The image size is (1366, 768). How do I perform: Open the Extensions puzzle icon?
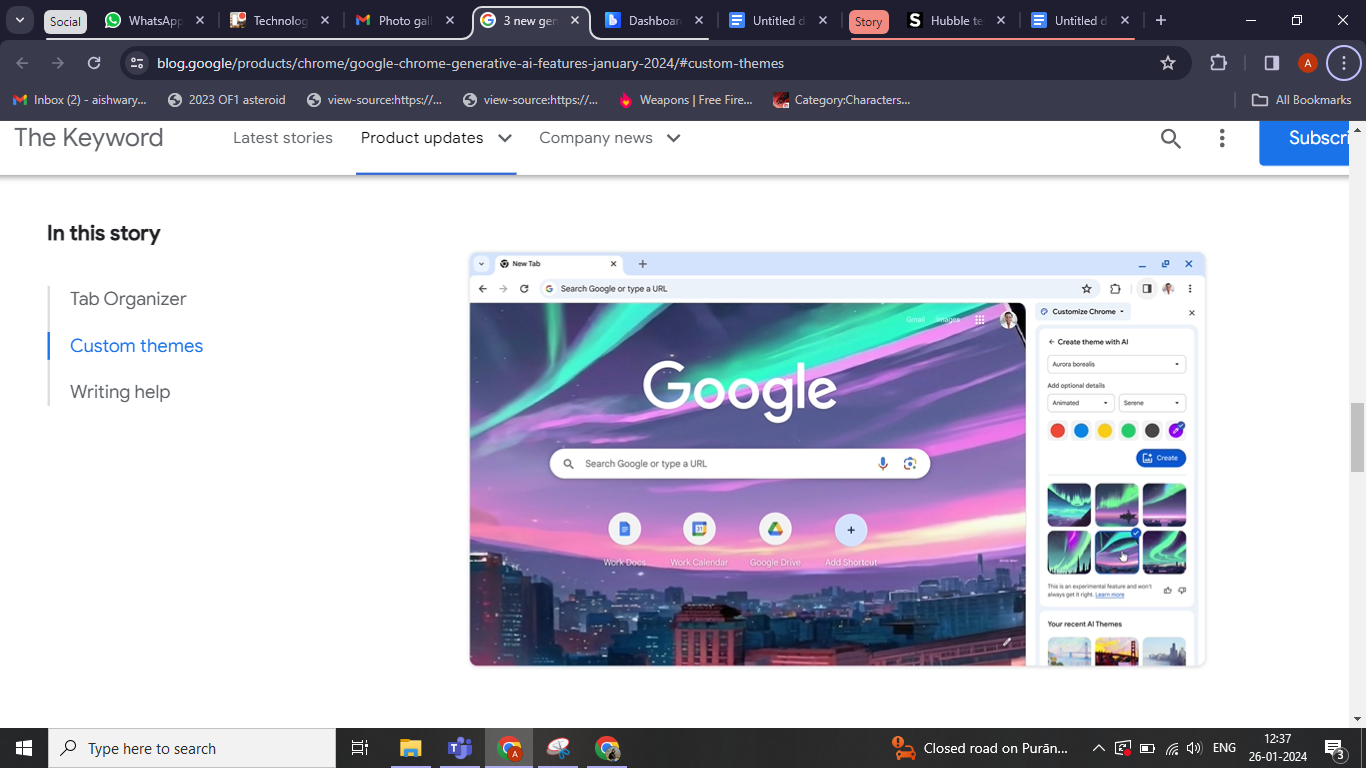pyautogui.click(x=1218, y=63)
